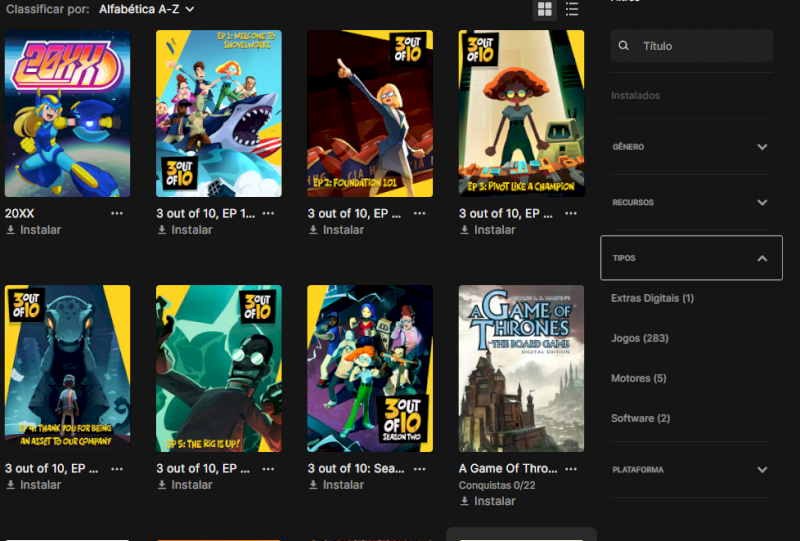
Task: Open three-dot menu for 3 out of 10 Season Two
Action: tap(420, 468)
